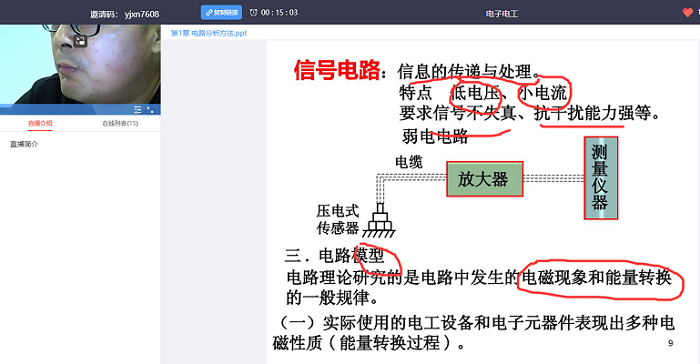The width and height of the screenshot is (700, 364).
Task: Open video settings sliders icon below webcam
Action: pyautogui.click(x=138, y=109)
